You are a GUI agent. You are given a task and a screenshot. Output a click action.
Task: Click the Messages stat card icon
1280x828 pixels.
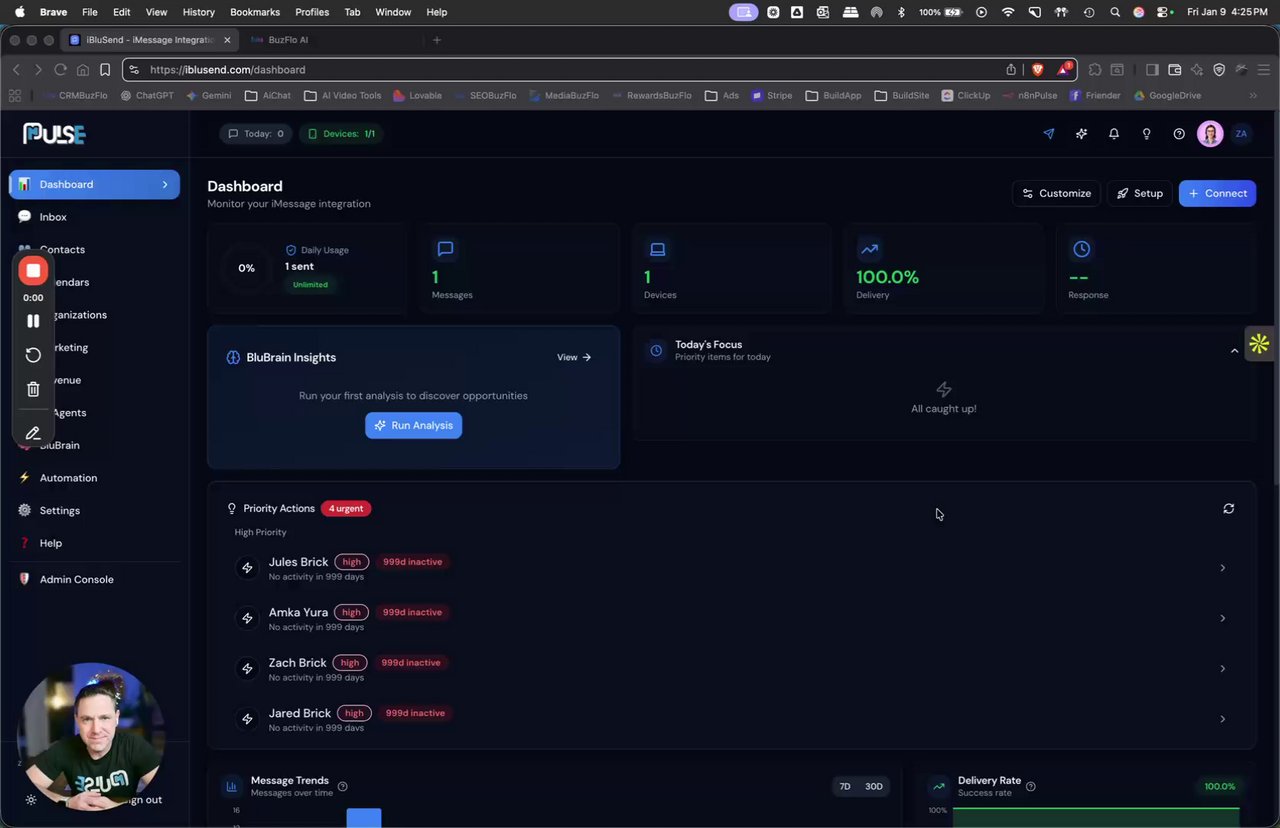click(446, 249)
